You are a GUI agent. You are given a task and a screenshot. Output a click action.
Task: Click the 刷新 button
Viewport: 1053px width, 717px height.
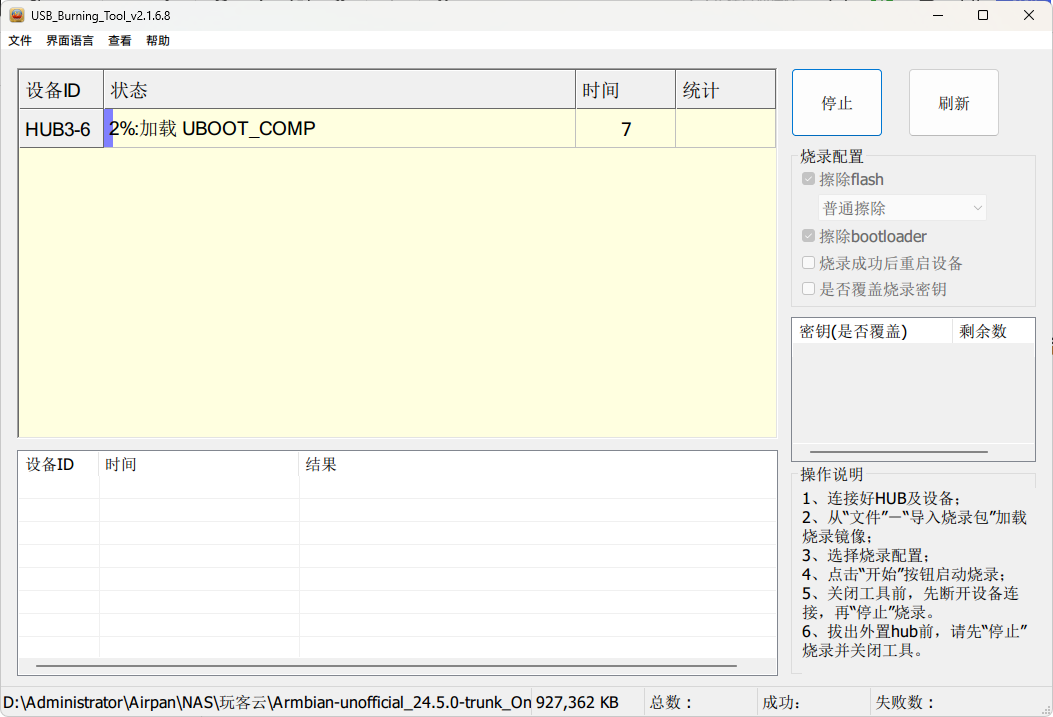point(953,103)
